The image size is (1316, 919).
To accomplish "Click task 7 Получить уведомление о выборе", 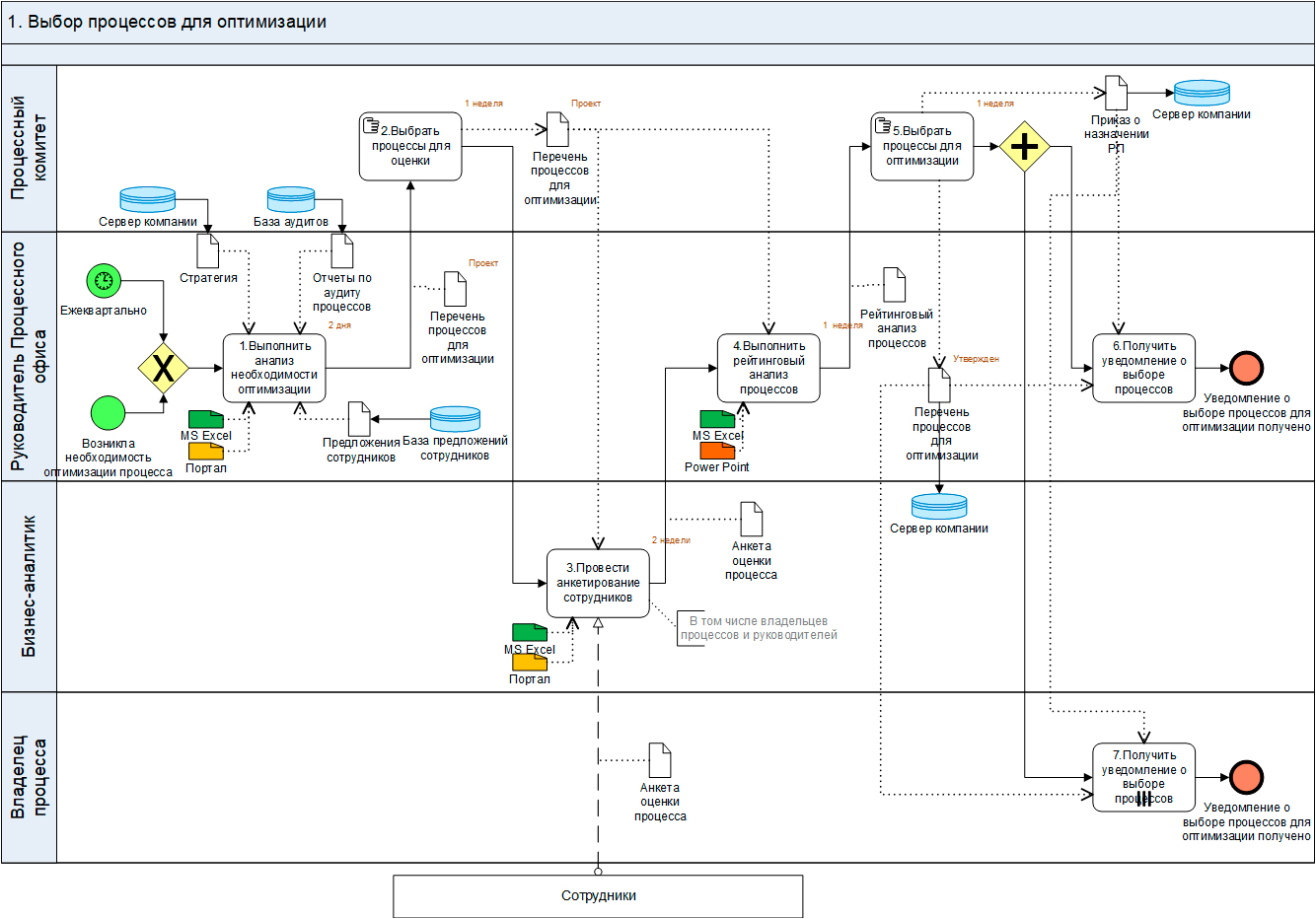I will click(x=1143, y=777).
